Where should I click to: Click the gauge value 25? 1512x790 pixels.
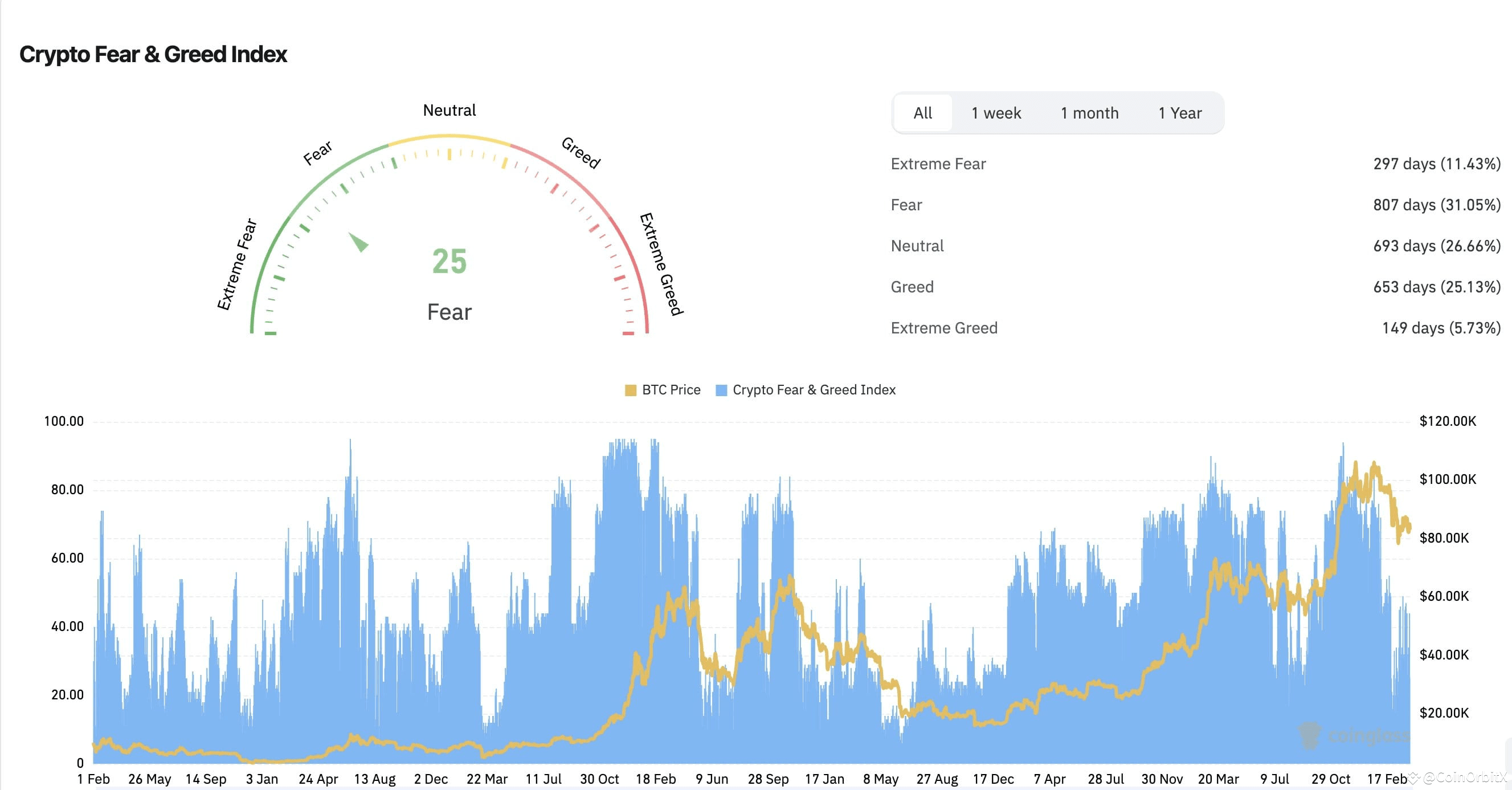pos(449,262)
